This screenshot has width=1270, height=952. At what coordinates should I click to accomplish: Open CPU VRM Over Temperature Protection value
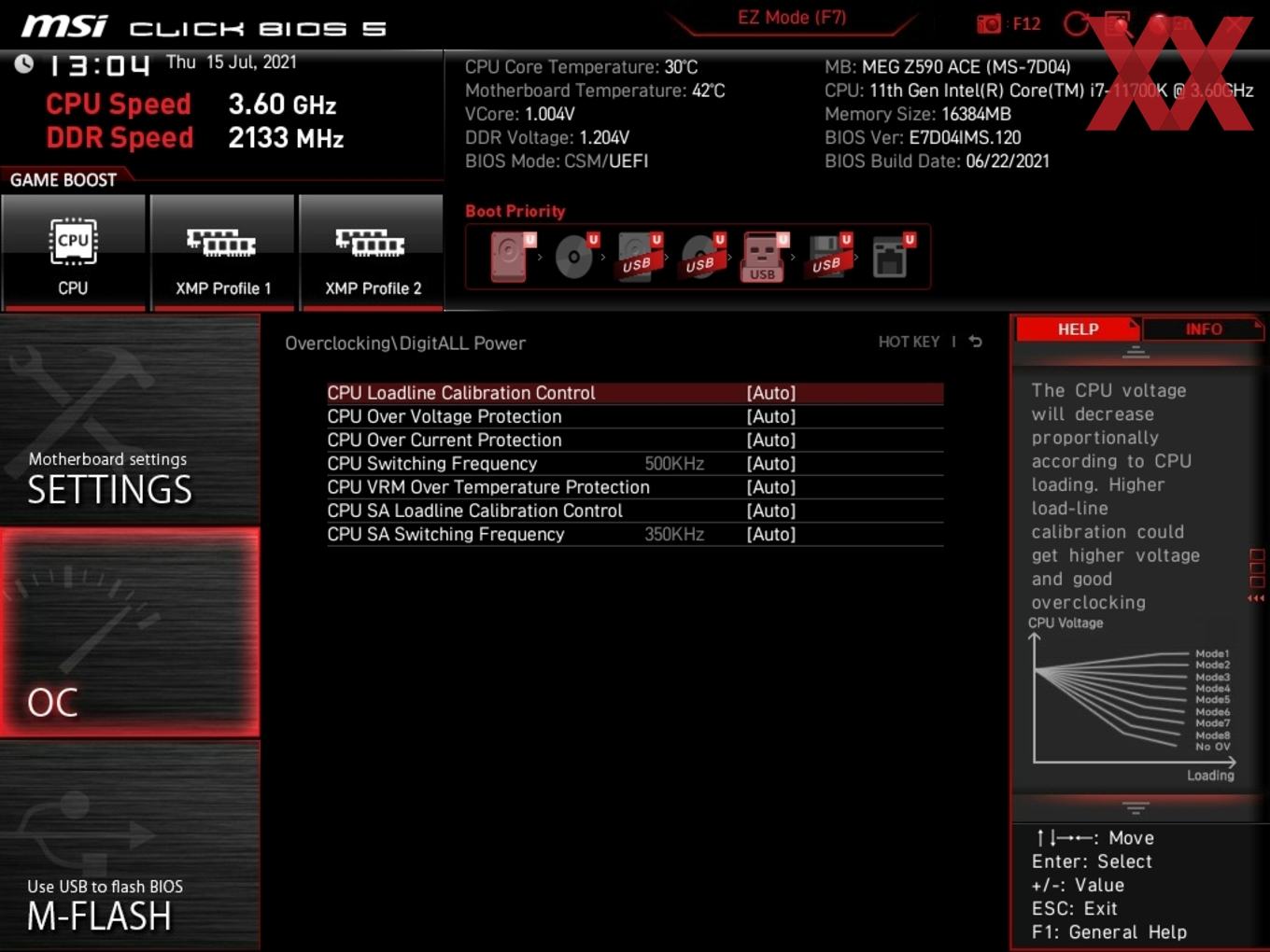771,487
